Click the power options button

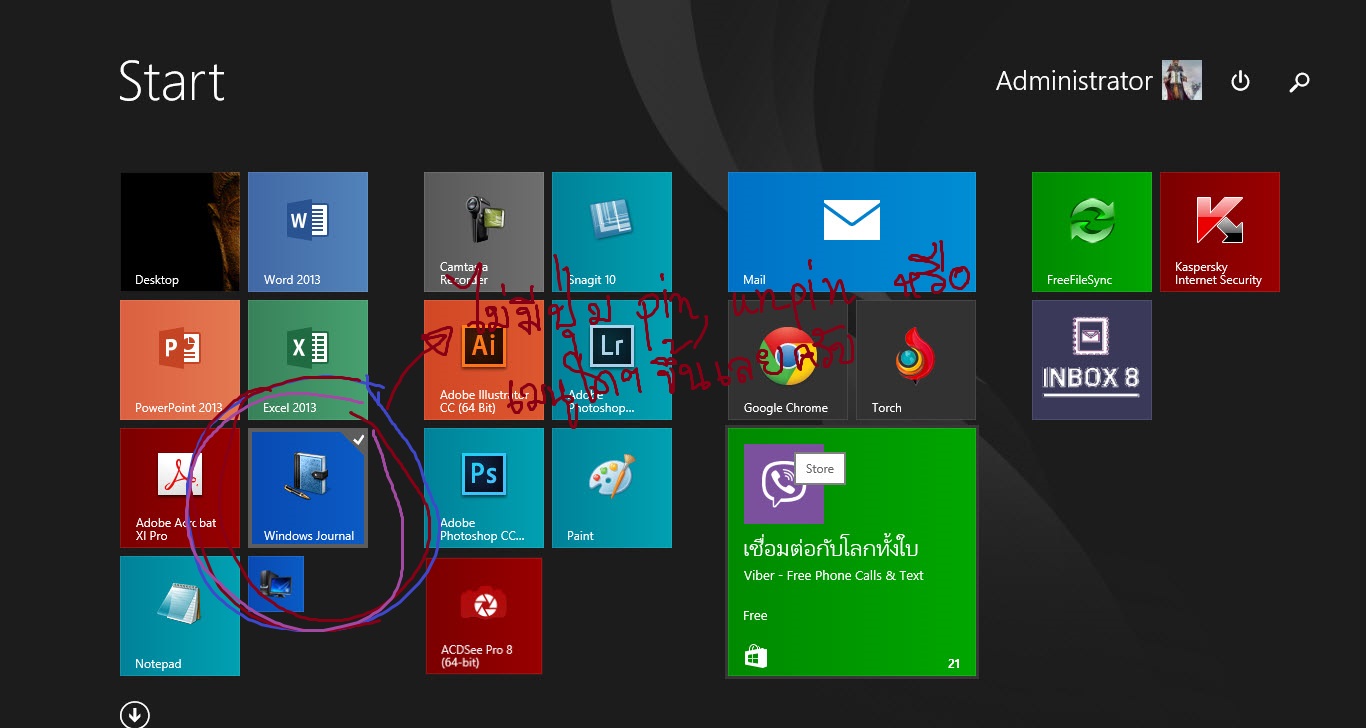[1240, 81]
